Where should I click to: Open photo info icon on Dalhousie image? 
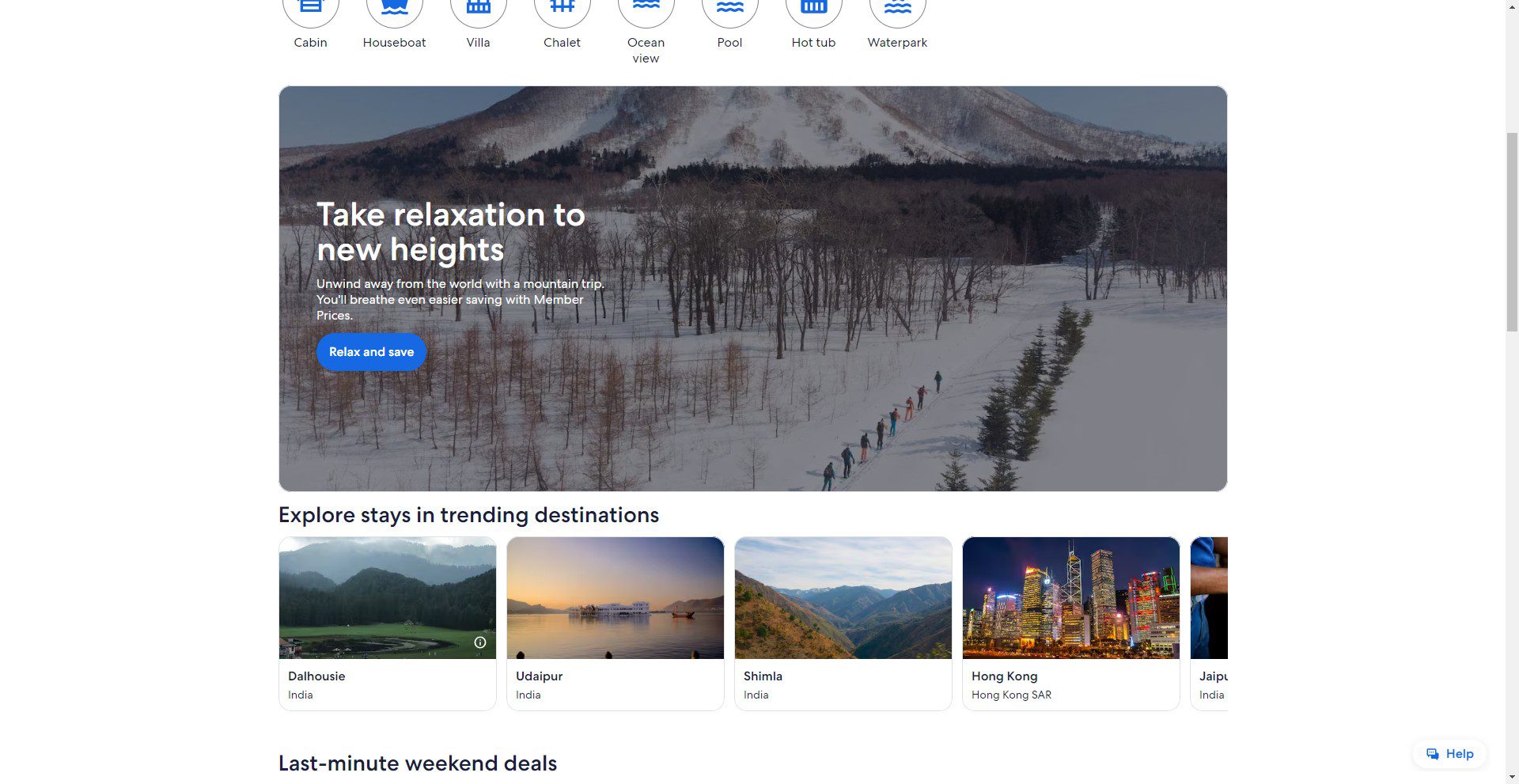pos(480,642)
